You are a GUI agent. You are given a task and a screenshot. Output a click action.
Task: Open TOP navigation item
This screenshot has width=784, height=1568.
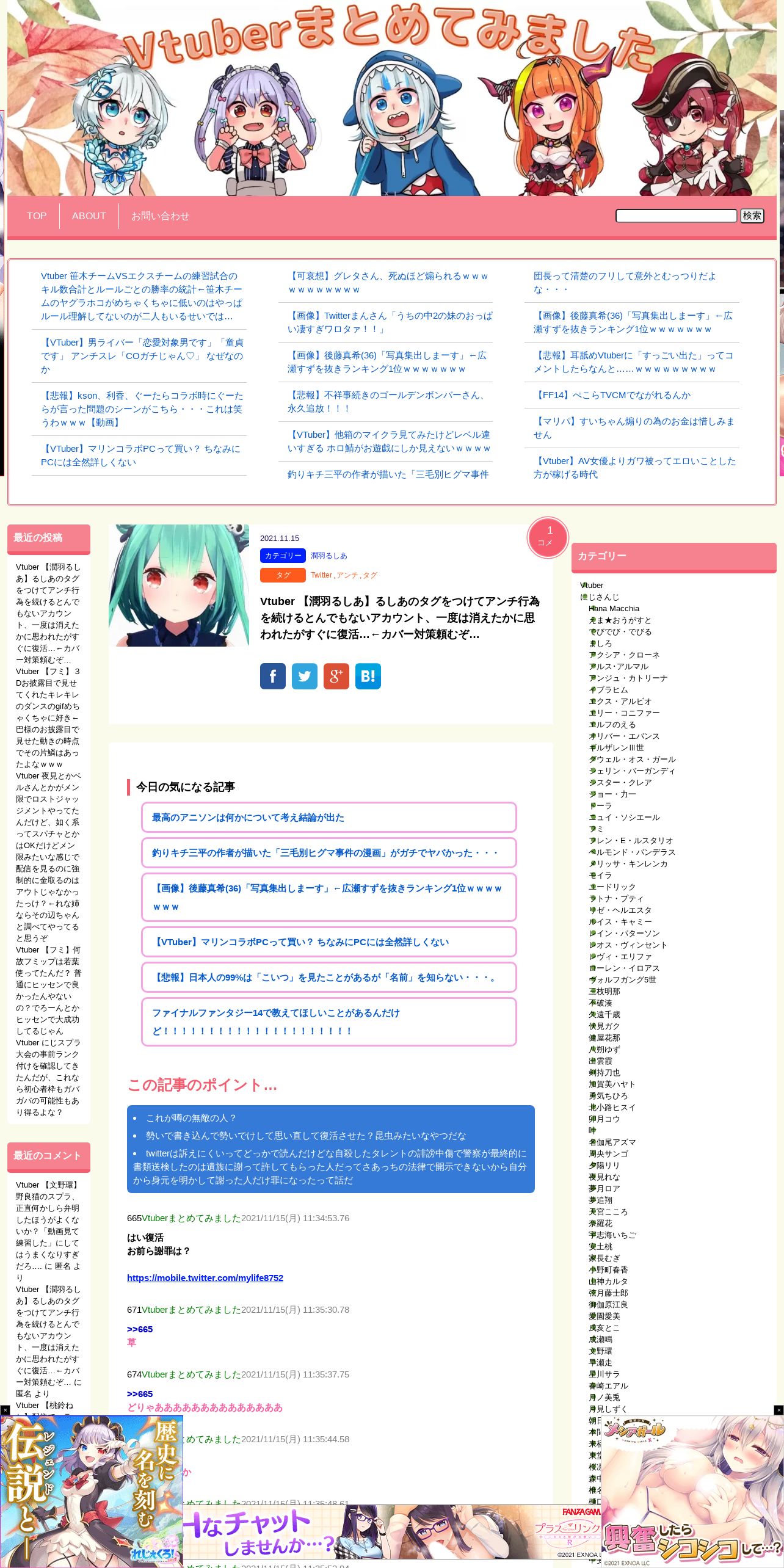tap(37, 216)
